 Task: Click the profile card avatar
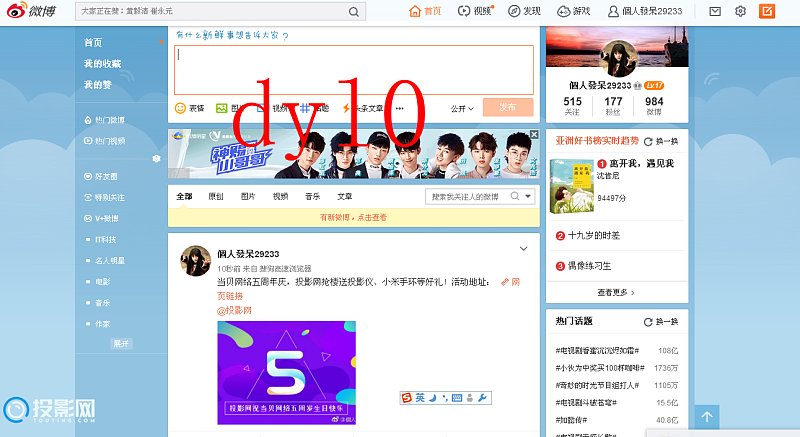(619, 59)
